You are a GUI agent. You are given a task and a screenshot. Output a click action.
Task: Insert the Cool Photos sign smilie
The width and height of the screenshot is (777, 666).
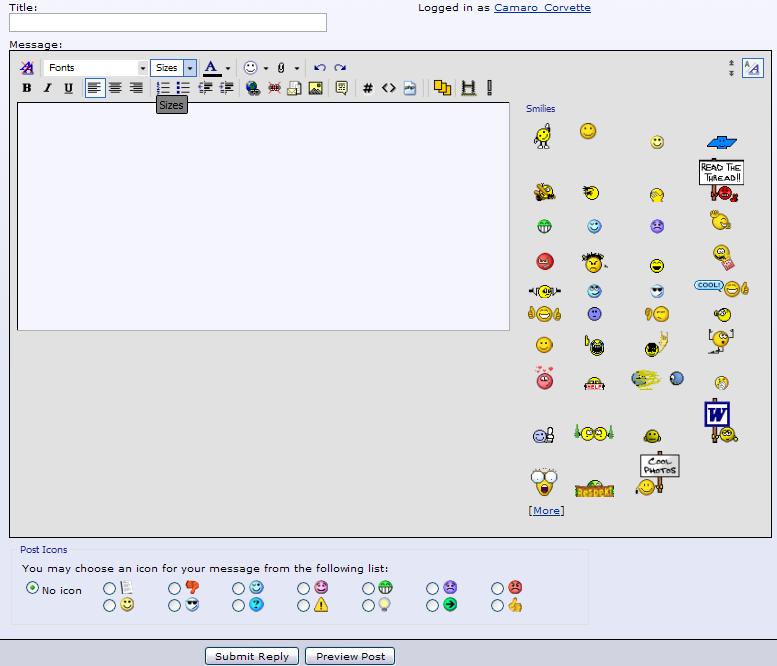[x=658, y=474]
